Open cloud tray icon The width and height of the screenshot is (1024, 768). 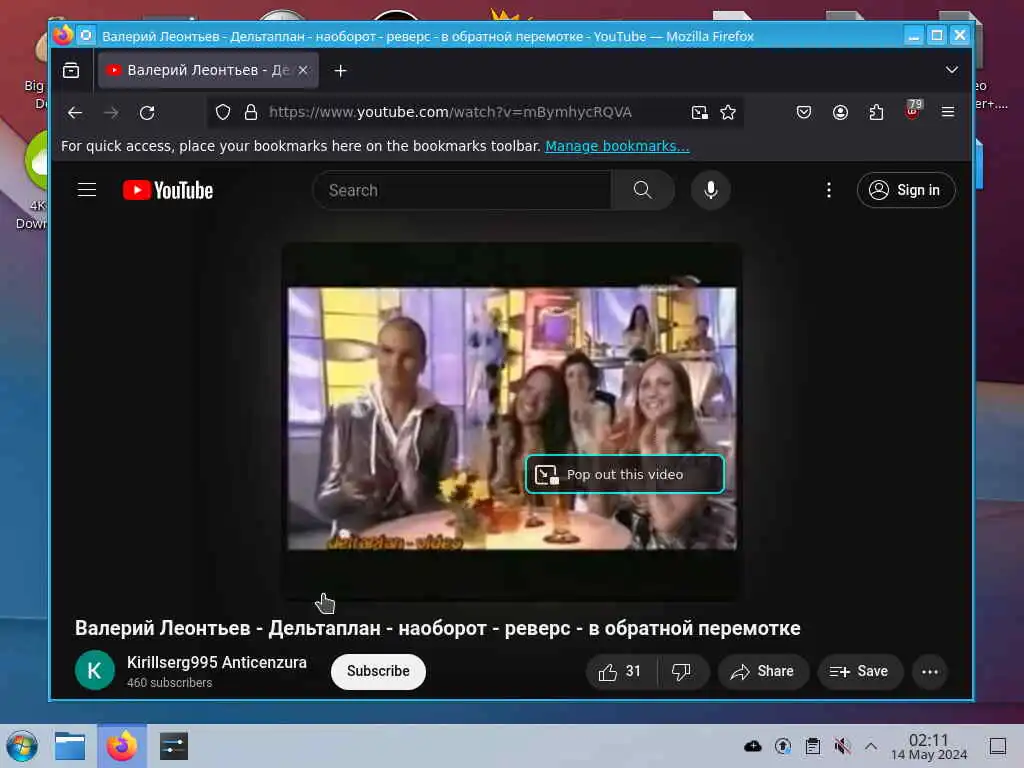(752, 746)
